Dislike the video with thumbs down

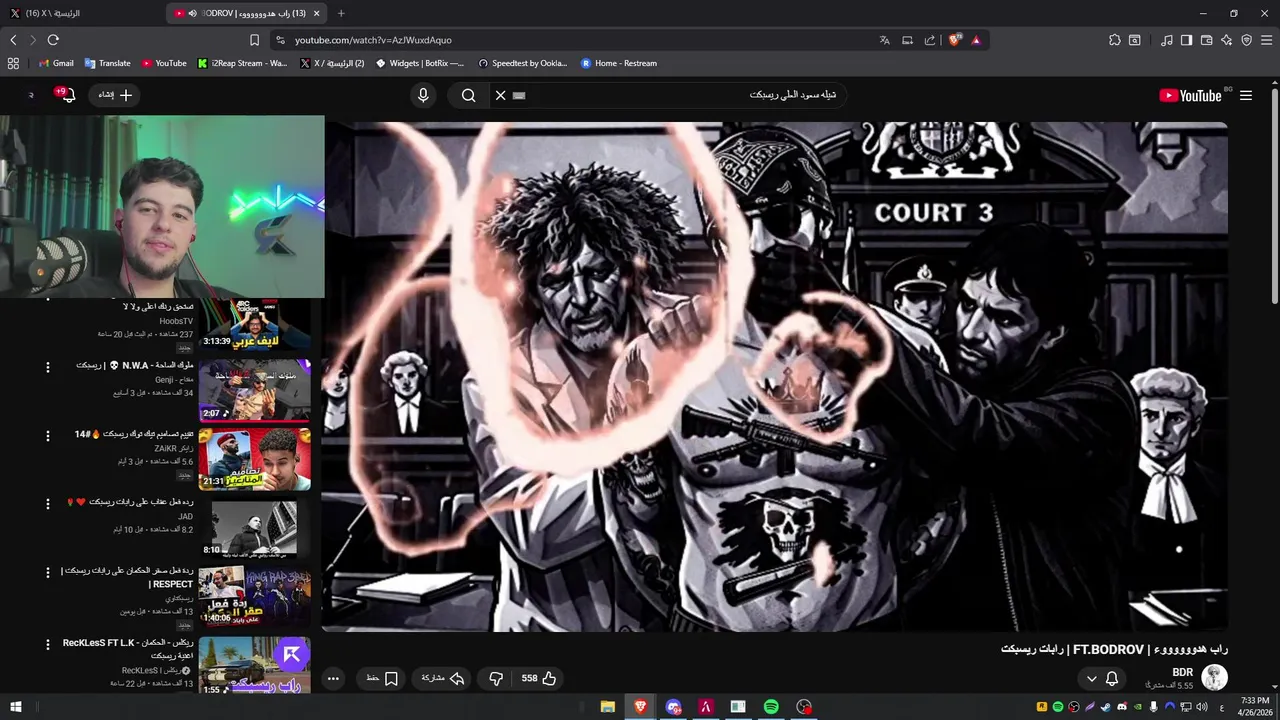tap(496, 678)
